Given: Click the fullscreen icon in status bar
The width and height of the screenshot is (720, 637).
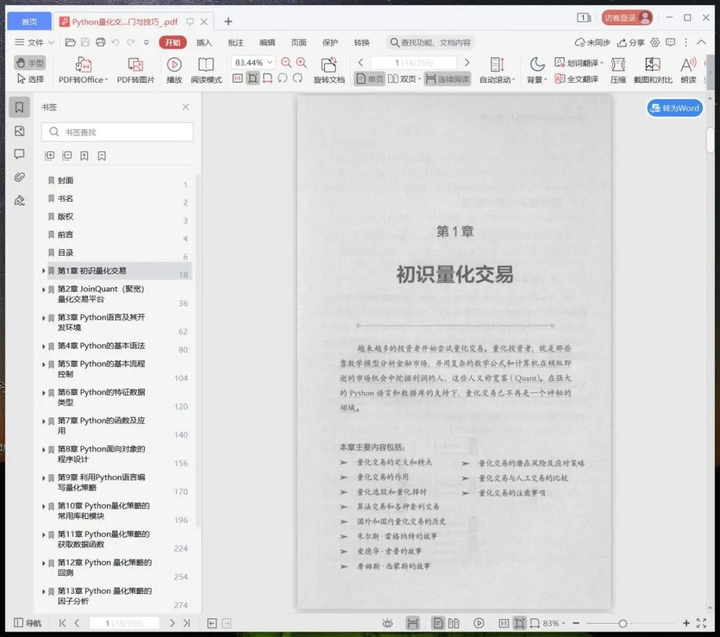Looking at the screenshot, I should click(701, 623).
